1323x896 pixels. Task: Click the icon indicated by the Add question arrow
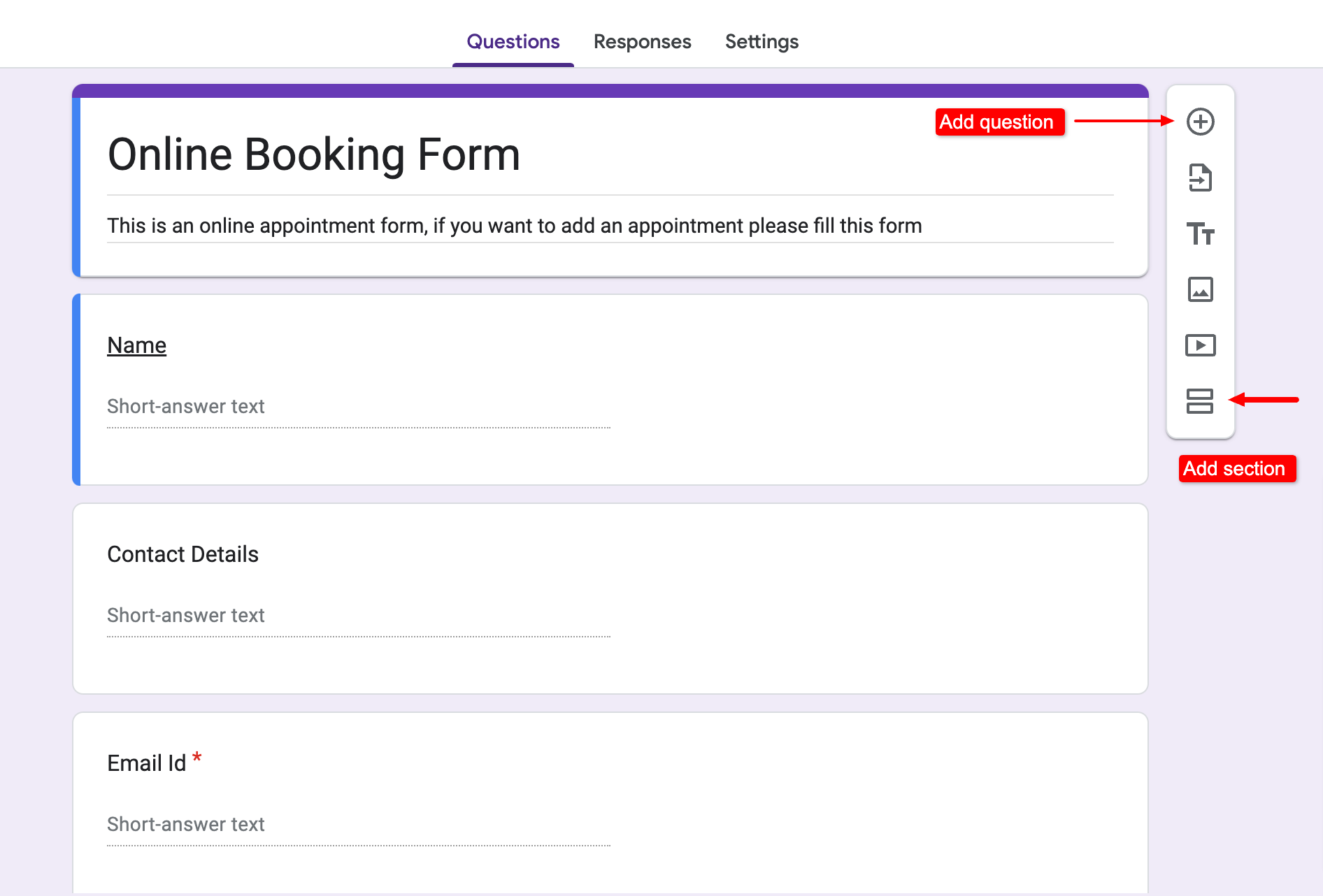(1200, 121)
